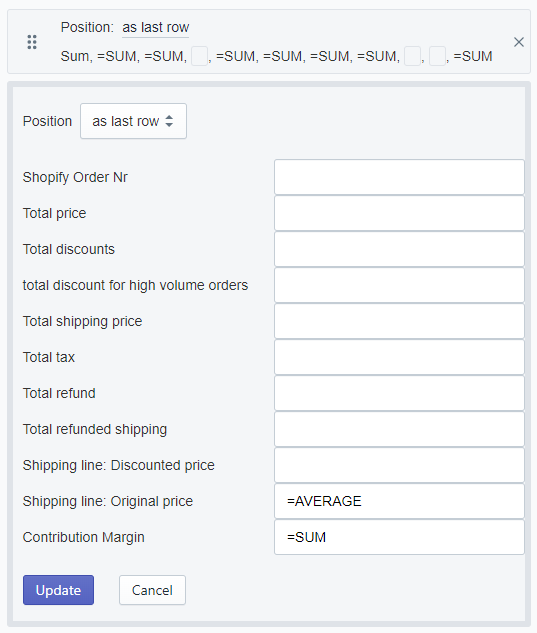
Task: Click the Cancel button
Action: click(152, 590)
